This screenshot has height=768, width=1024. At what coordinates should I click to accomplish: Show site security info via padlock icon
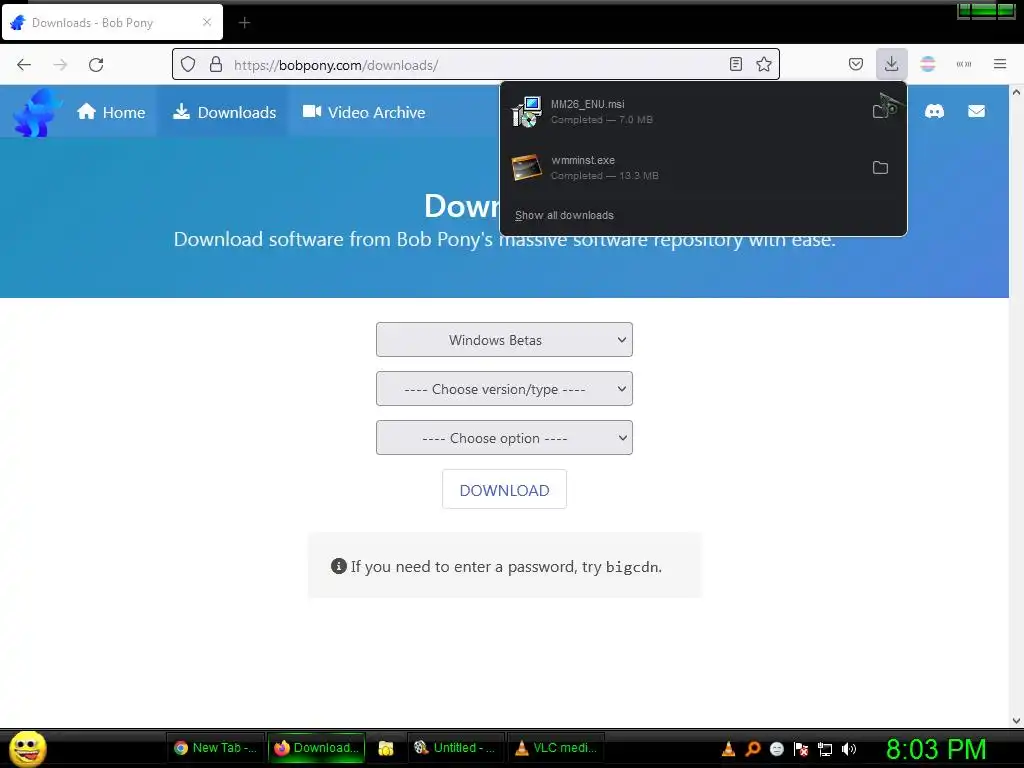pos(216,65)
